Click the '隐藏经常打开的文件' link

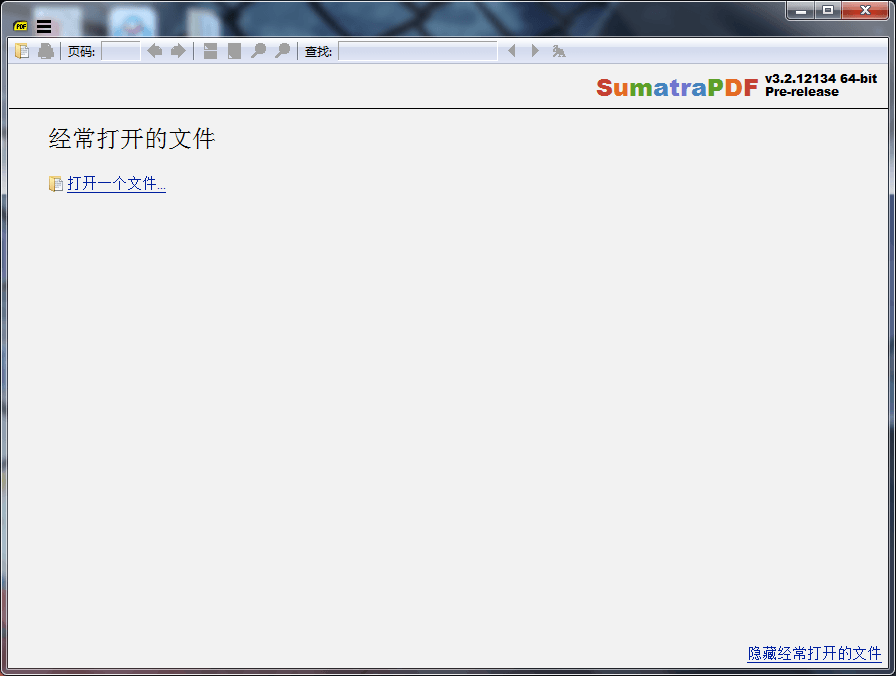coord(814,653)
